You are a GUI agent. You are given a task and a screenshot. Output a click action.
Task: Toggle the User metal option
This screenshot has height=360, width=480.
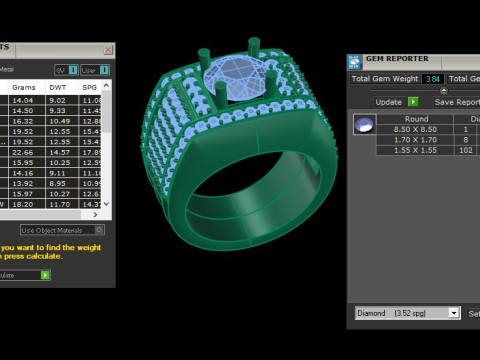pyautogui.click(x=95, y=70)
